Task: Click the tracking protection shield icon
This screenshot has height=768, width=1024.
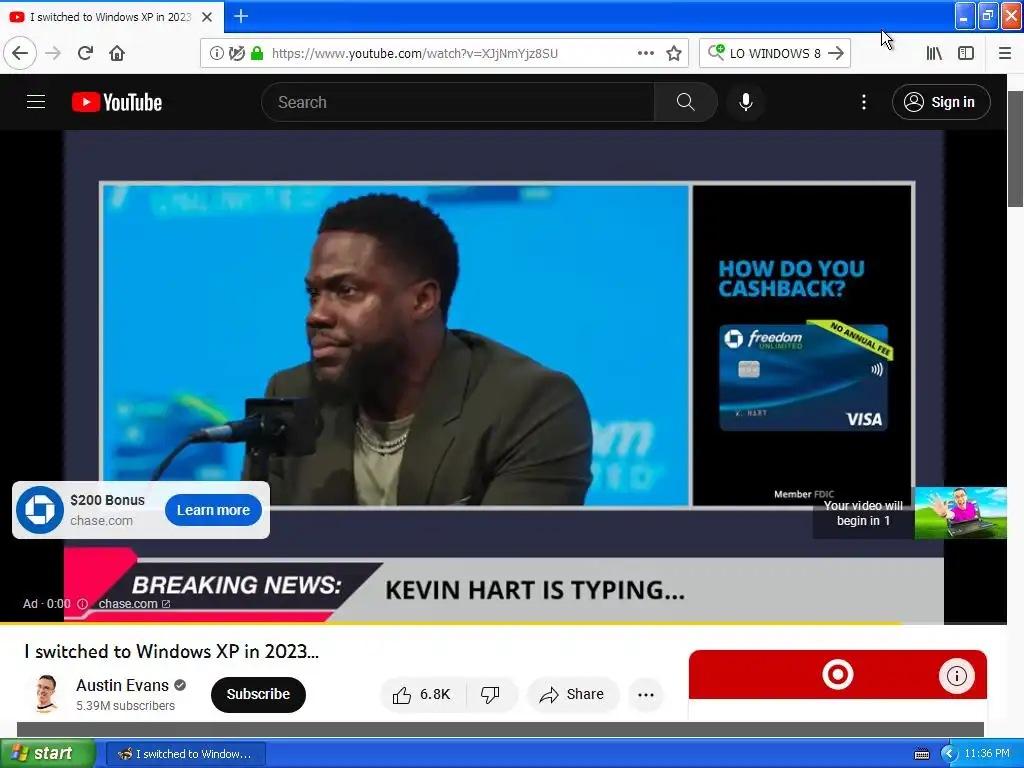Action: [x=237, y=53]
